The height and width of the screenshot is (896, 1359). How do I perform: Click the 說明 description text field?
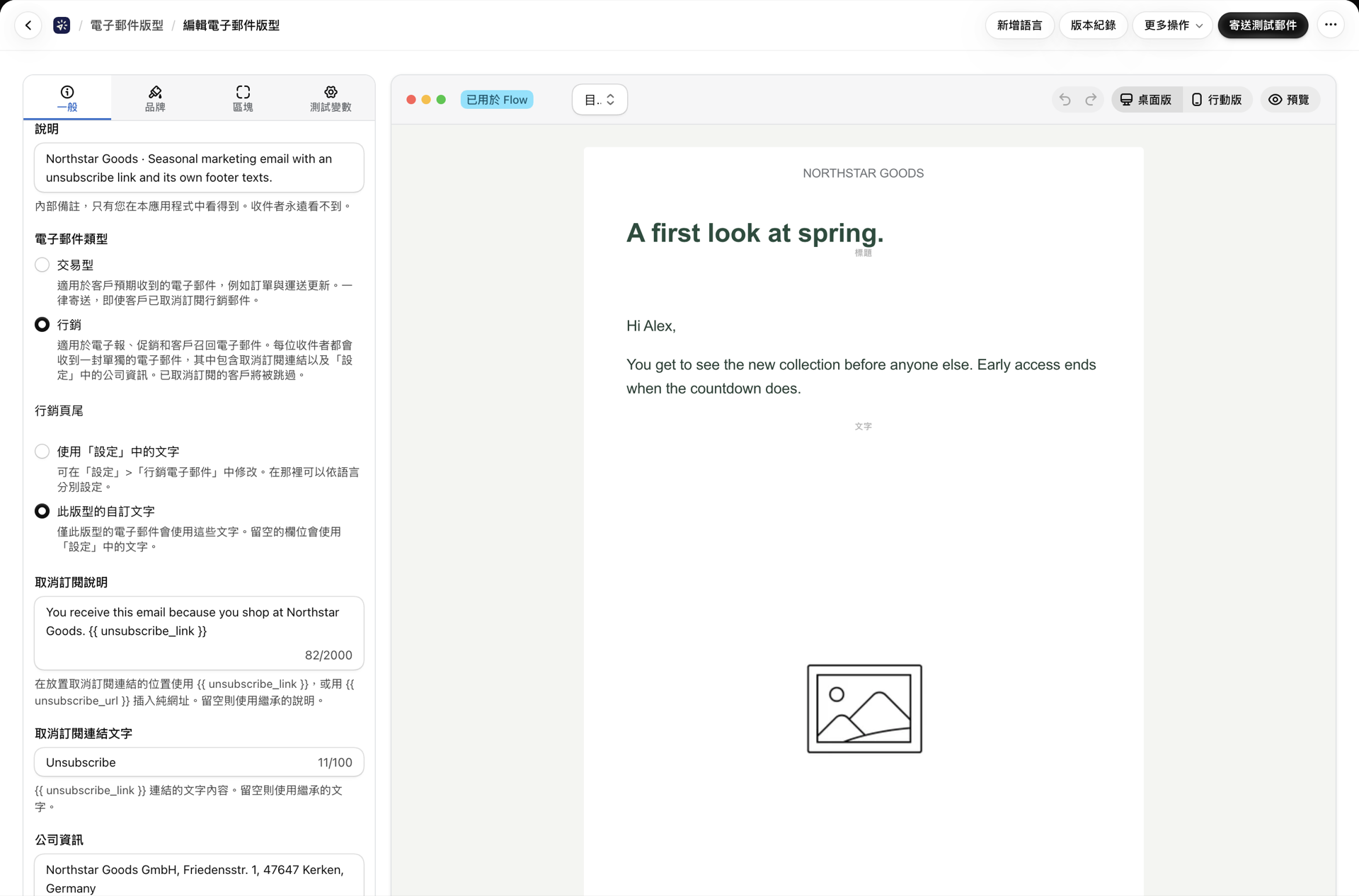coord(199,168)
